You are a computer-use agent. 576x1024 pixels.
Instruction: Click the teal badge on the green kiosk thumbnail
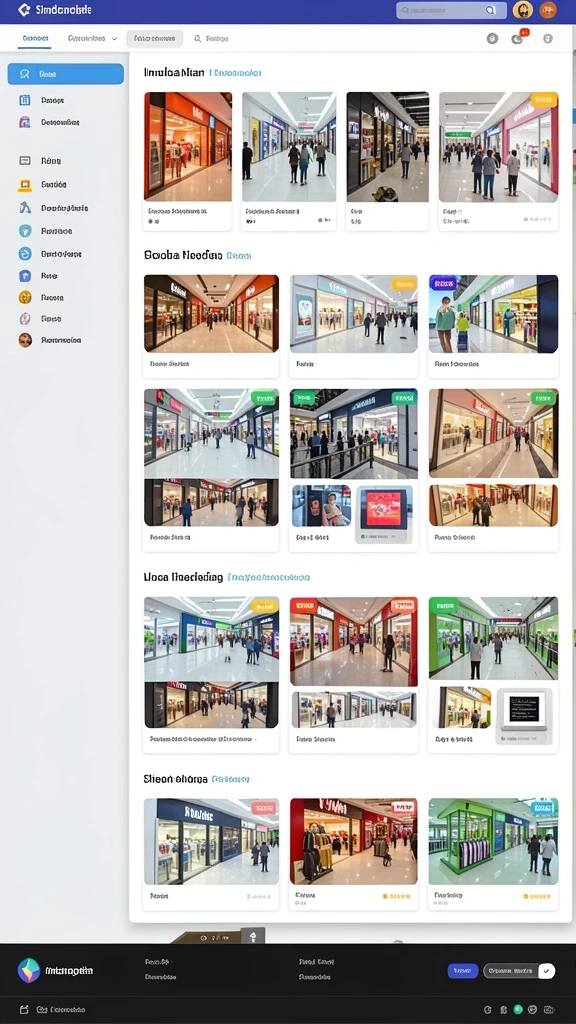pyautogui.click(x=543, y=807)
